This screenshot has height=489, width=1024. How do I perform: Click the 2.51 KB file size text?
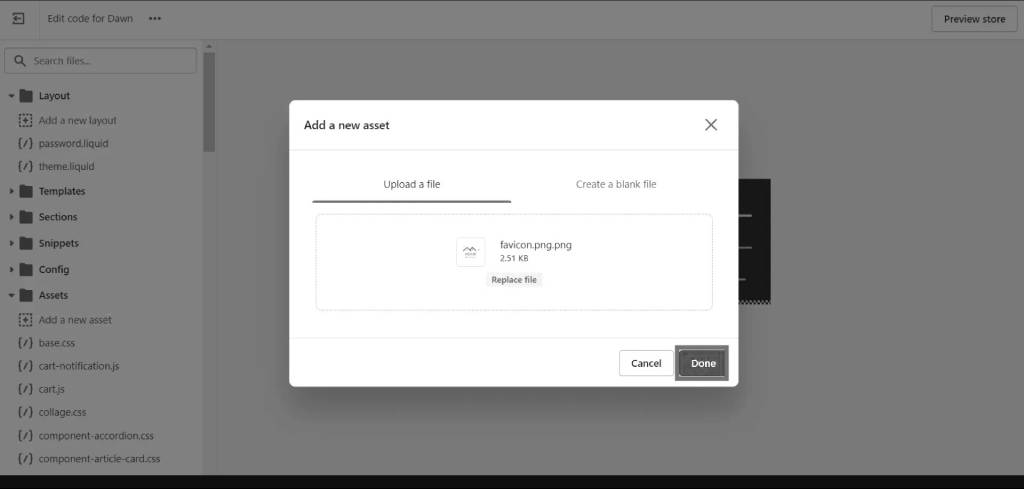[514, 259]
